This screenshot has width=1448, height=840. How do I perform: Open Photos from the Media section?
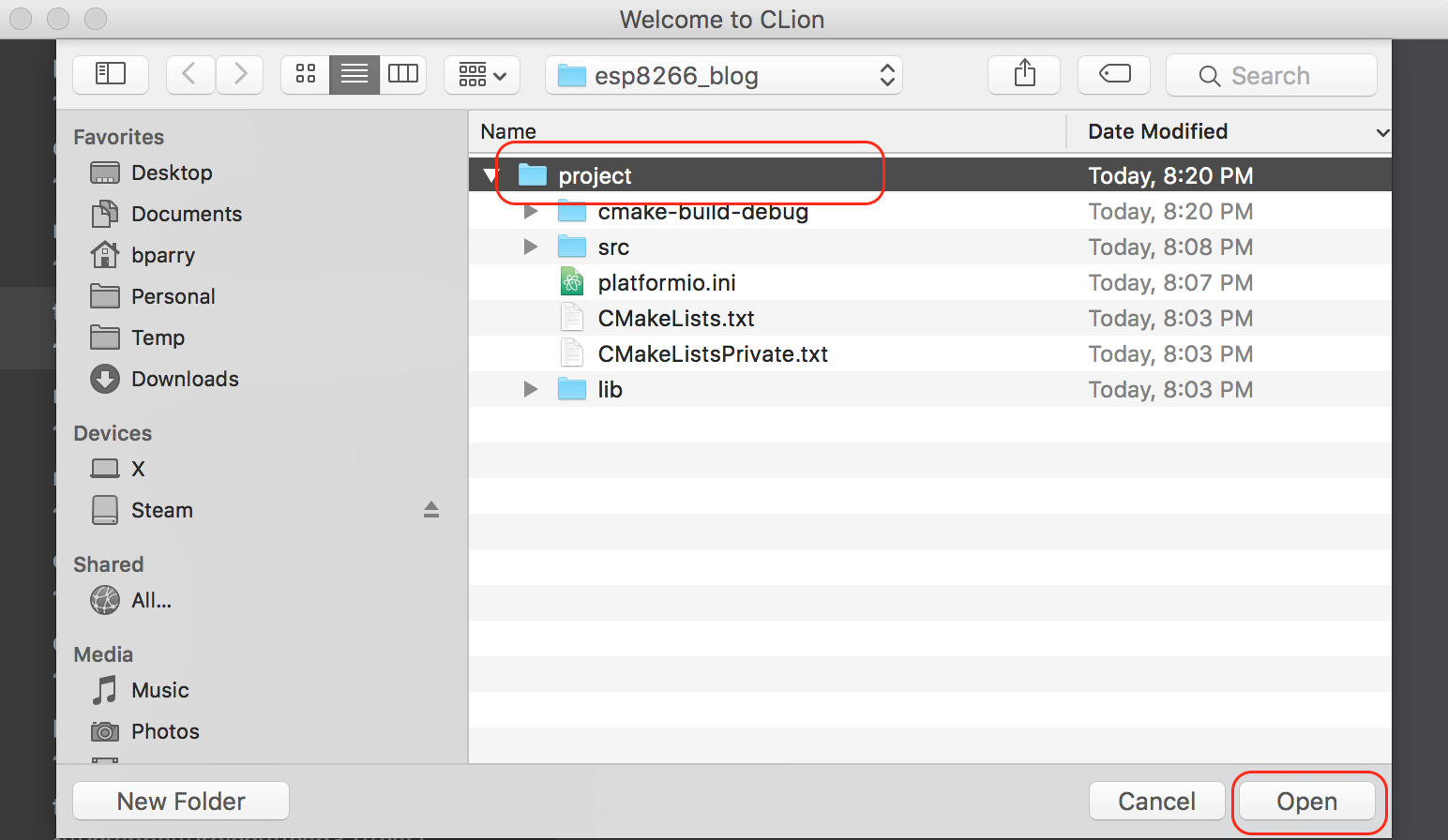(165, 731)
